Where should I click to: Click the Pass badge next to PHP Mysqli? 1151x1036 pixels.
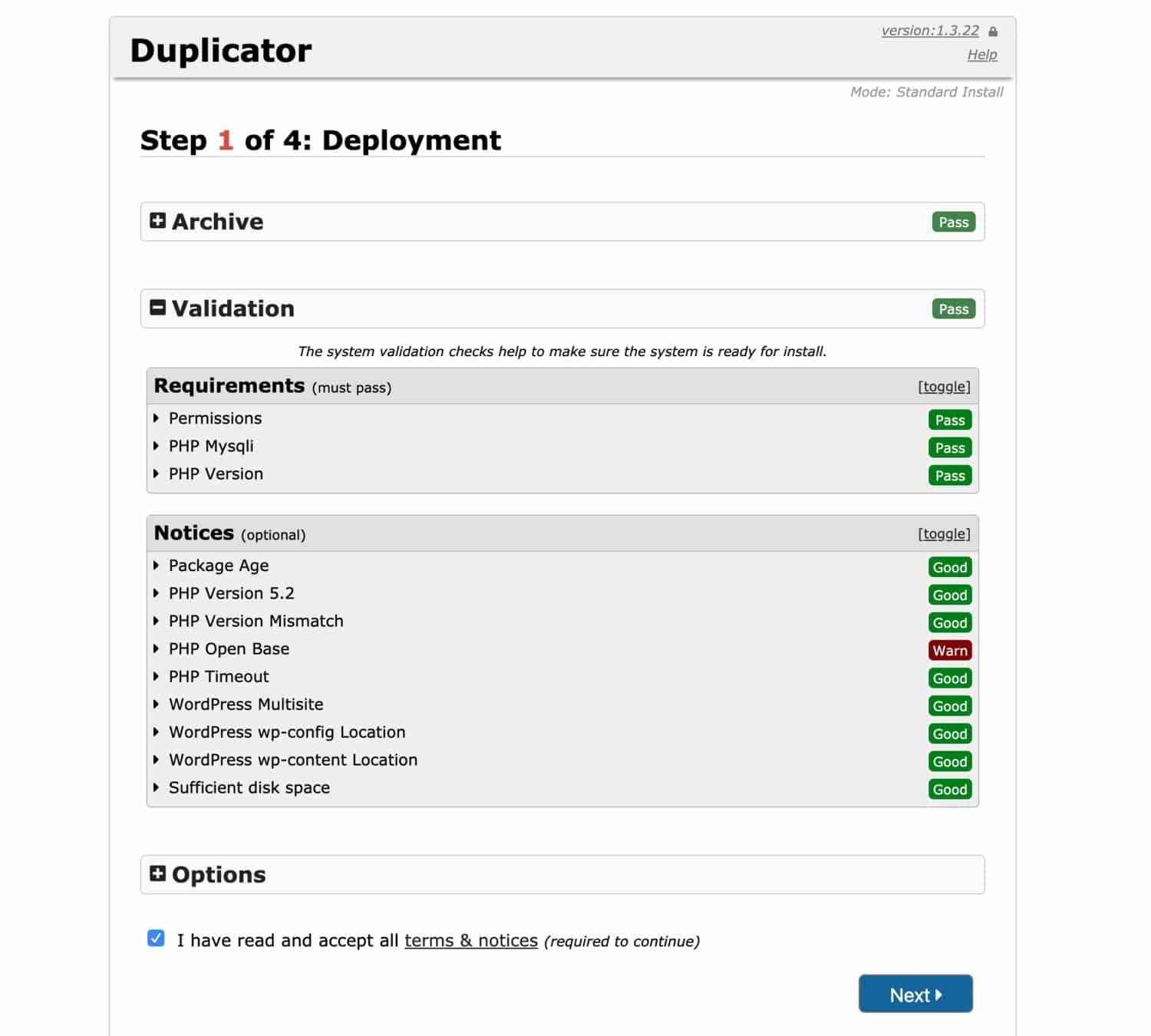(x=950, y=447)
